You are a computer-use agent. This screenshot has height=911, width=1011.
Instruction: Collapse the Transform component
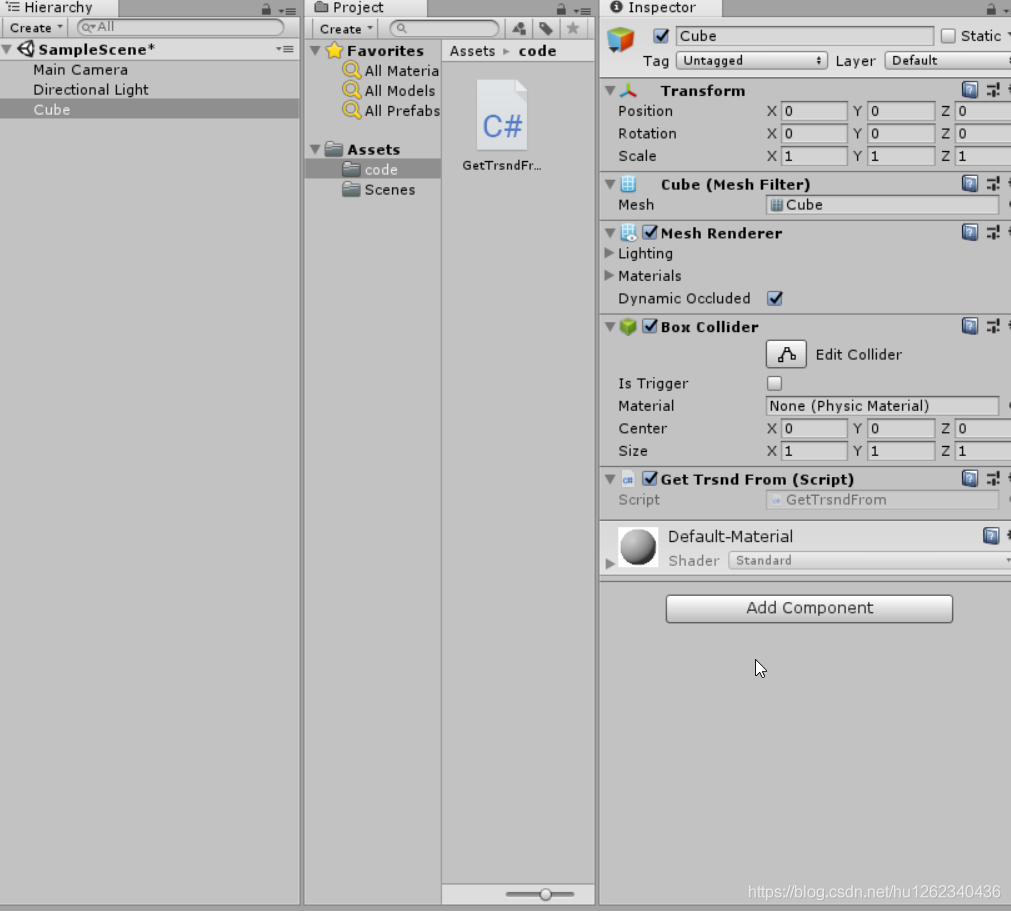click(610, 91)
